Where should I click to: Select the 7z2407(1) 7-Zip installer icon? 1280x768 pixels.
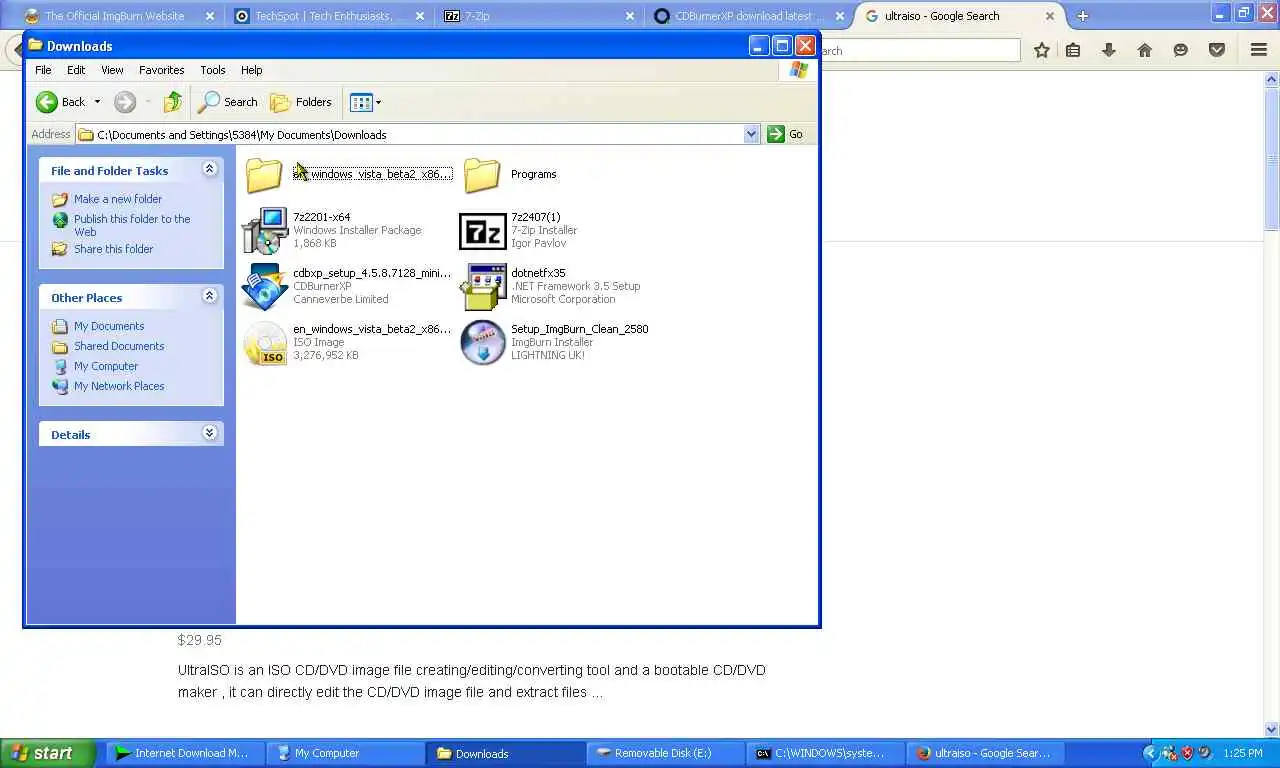tap(483, 231)
